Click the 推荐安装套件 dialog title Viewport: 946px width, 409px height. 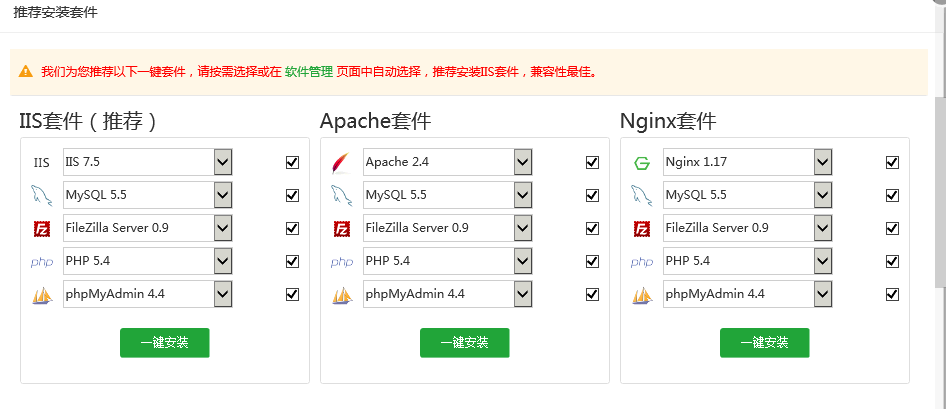tap(56, 13)
